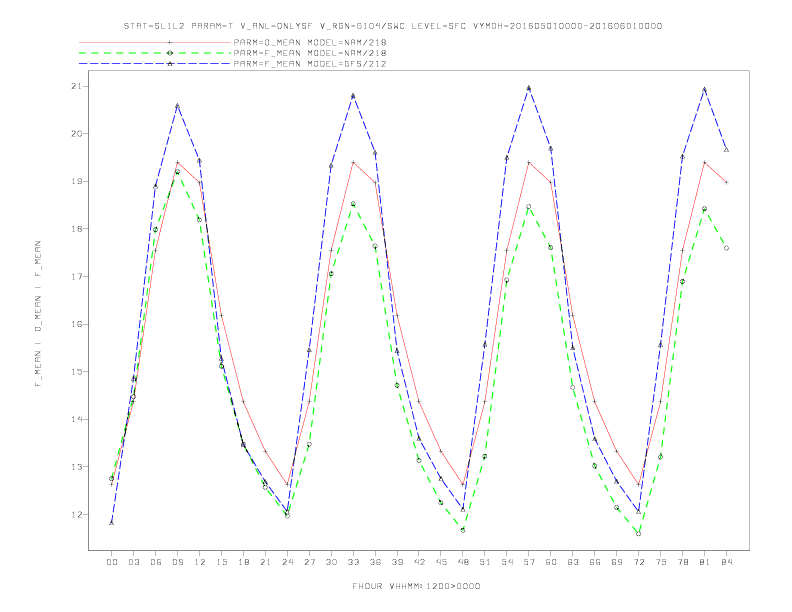
Task: Click x-axis forecast hour label 60
Action: click(x=551, y=562)
